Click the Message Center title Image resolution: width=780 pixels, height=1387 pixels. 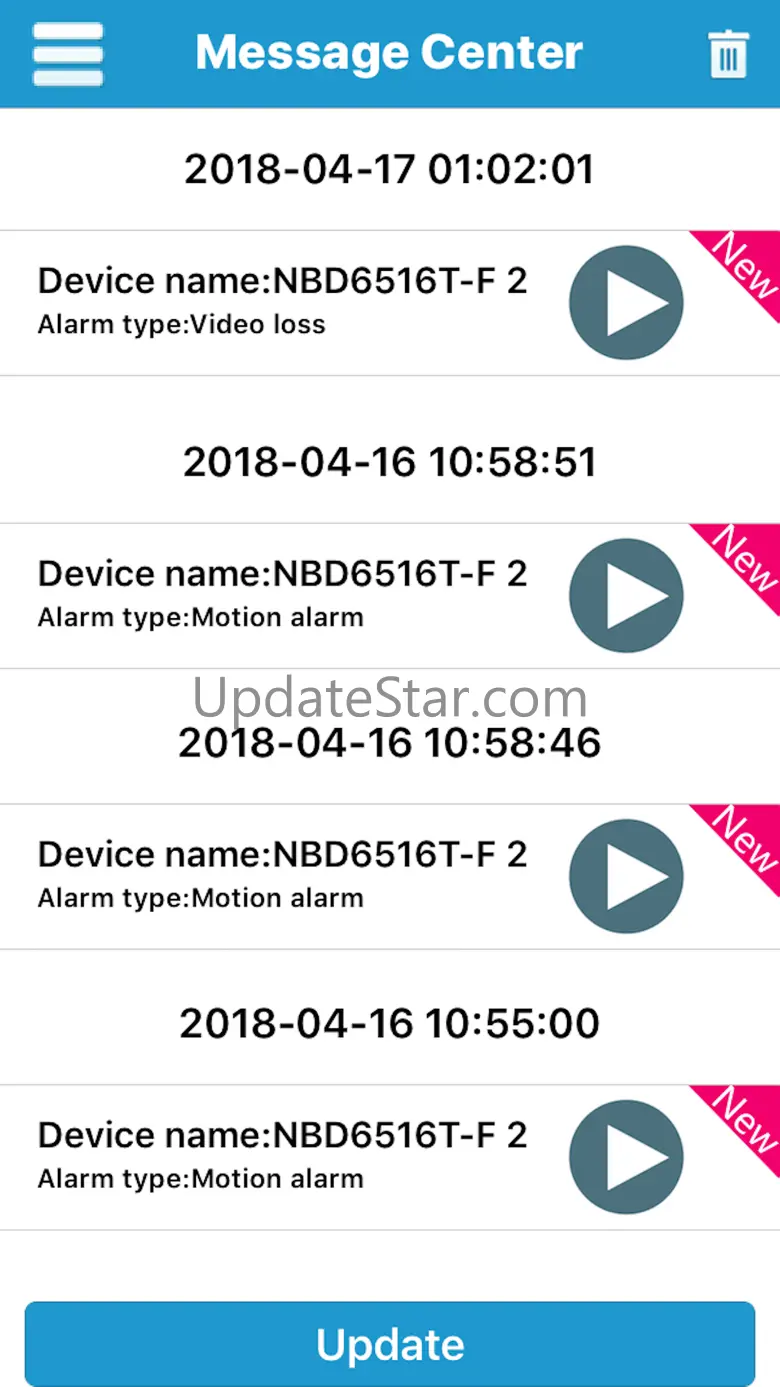[389, 52]
